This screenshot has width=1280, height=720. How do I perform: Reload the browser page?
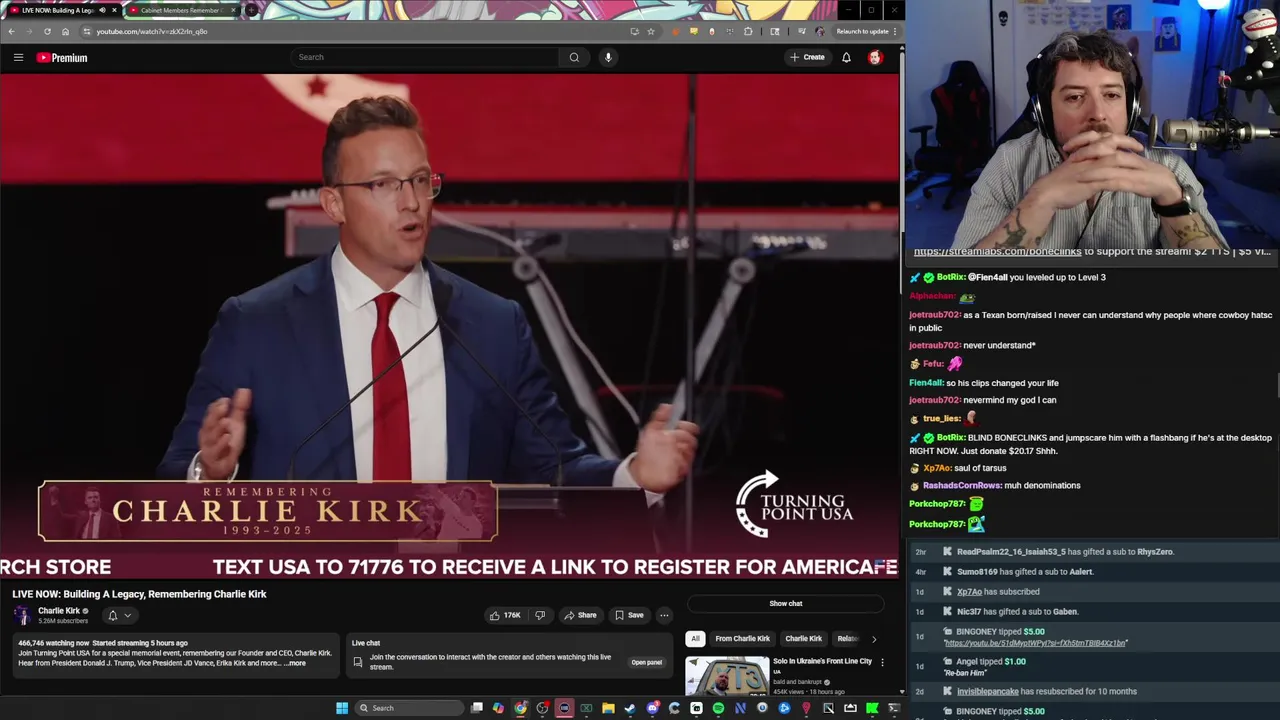(47, 31)
